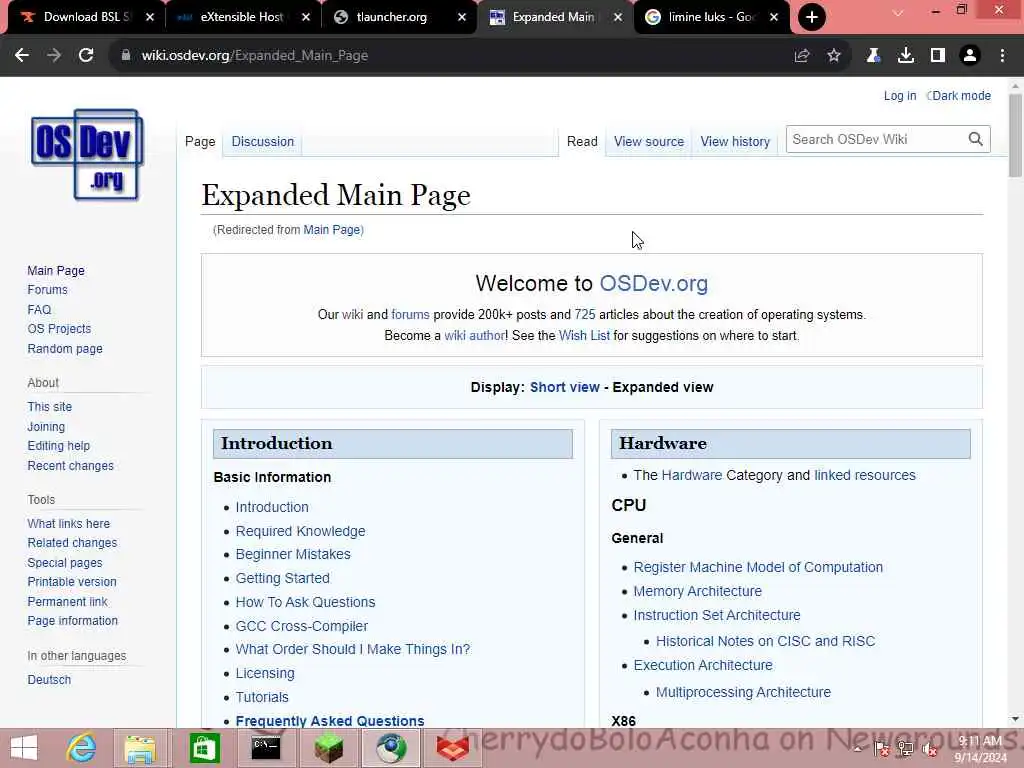Click the tab search chevron in title bar
Viewport: 1024px width, 768px height.
[898, 13]
